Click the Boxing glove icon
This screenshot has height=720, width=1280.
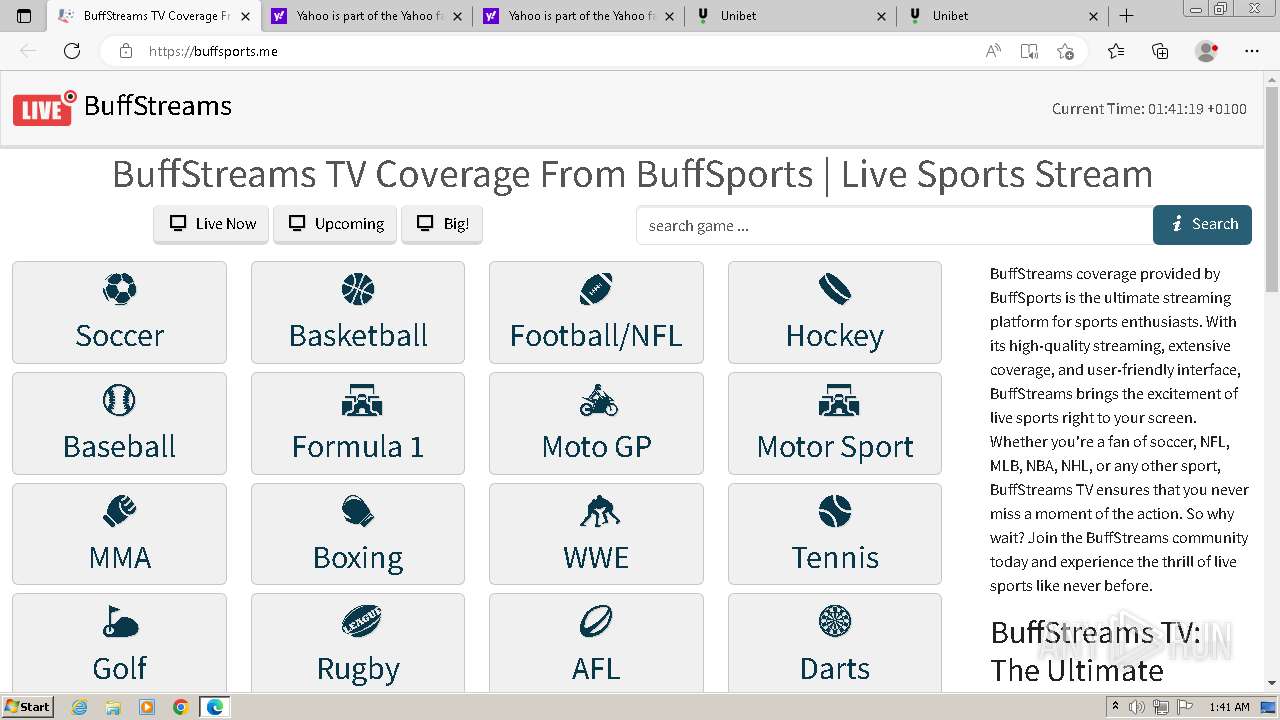pyautogui.click(x=357, y=511)
